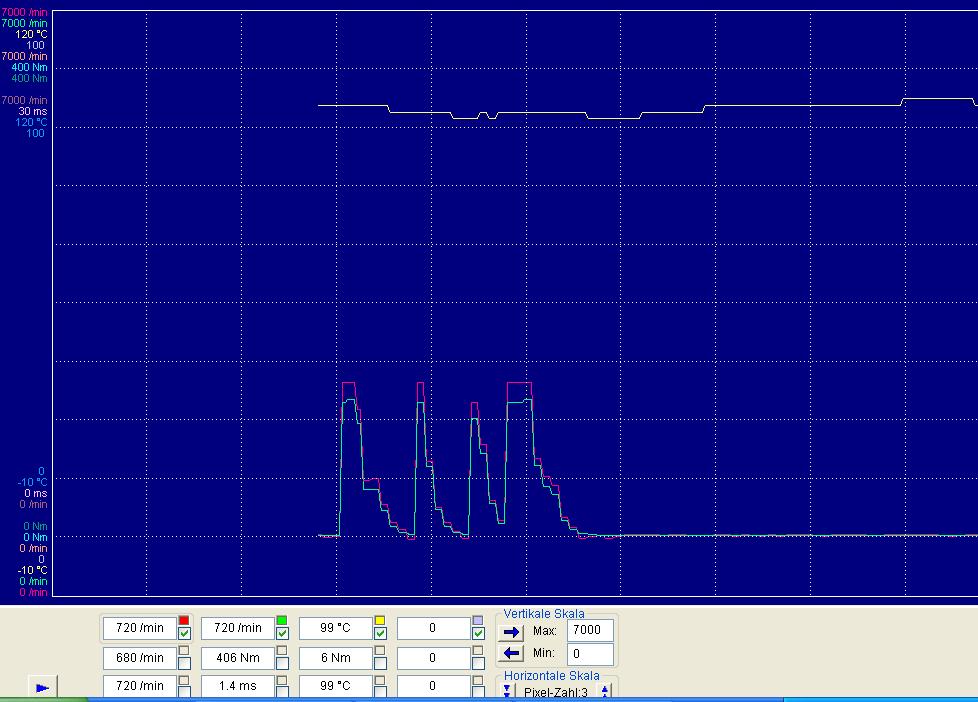Select the 406 Nm value field
The height and width of the screenshot is (702, 978).
click(x=238, y=658)
